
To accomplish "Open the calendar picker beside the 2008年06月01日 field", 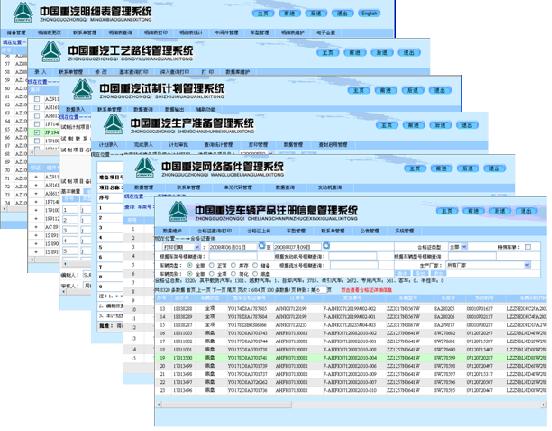I will 262,246.
